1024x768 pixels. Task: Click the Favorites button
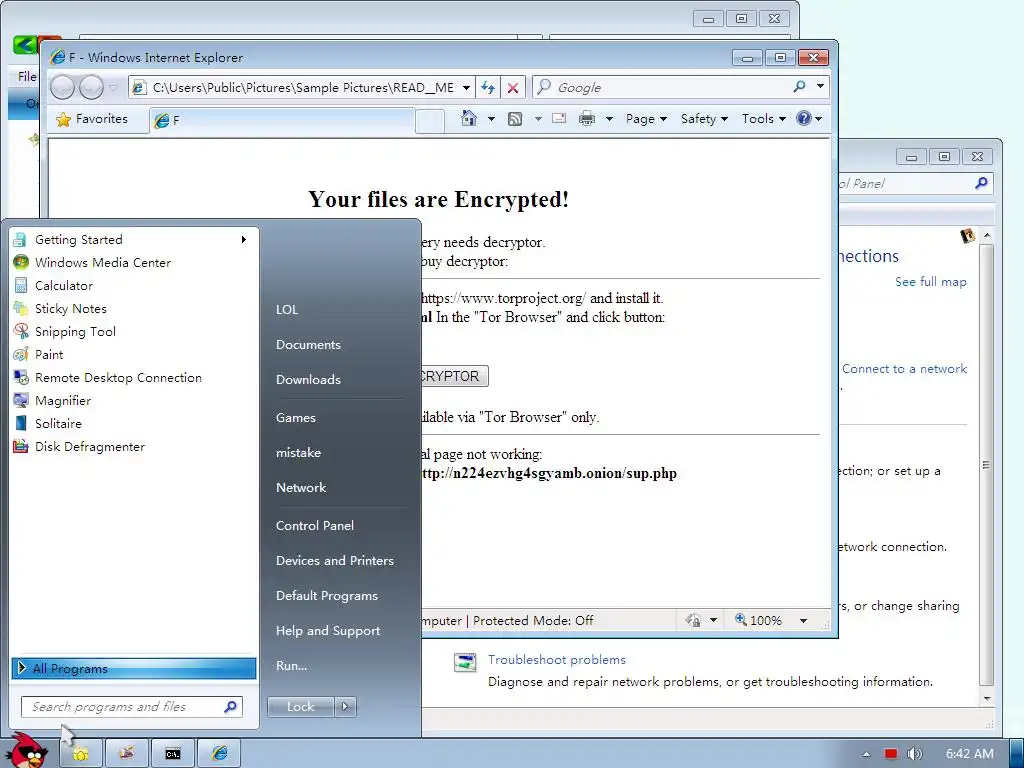[92, 119]
